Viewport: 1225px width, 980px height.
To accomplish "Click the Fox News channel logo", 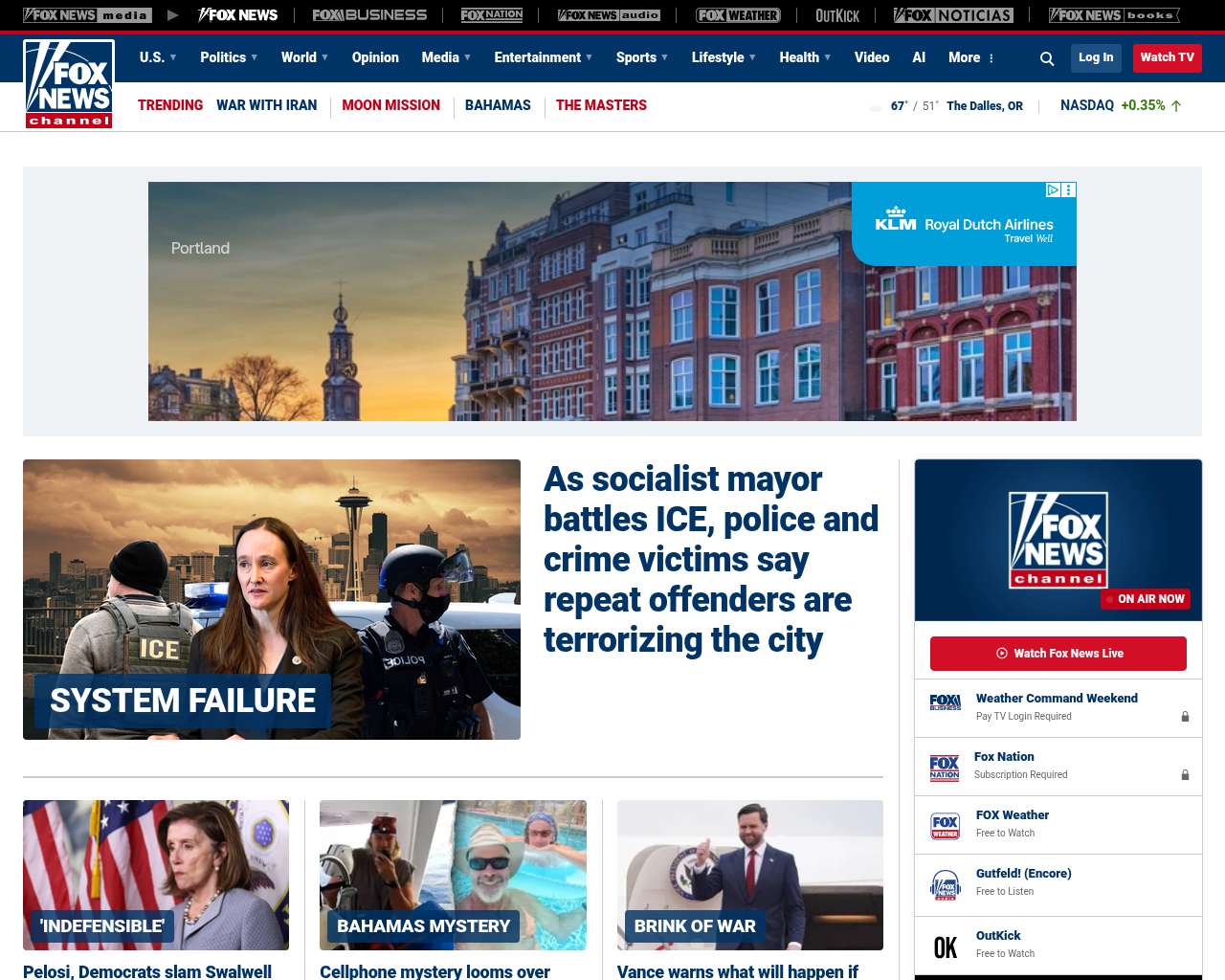I will pos(69,84).
